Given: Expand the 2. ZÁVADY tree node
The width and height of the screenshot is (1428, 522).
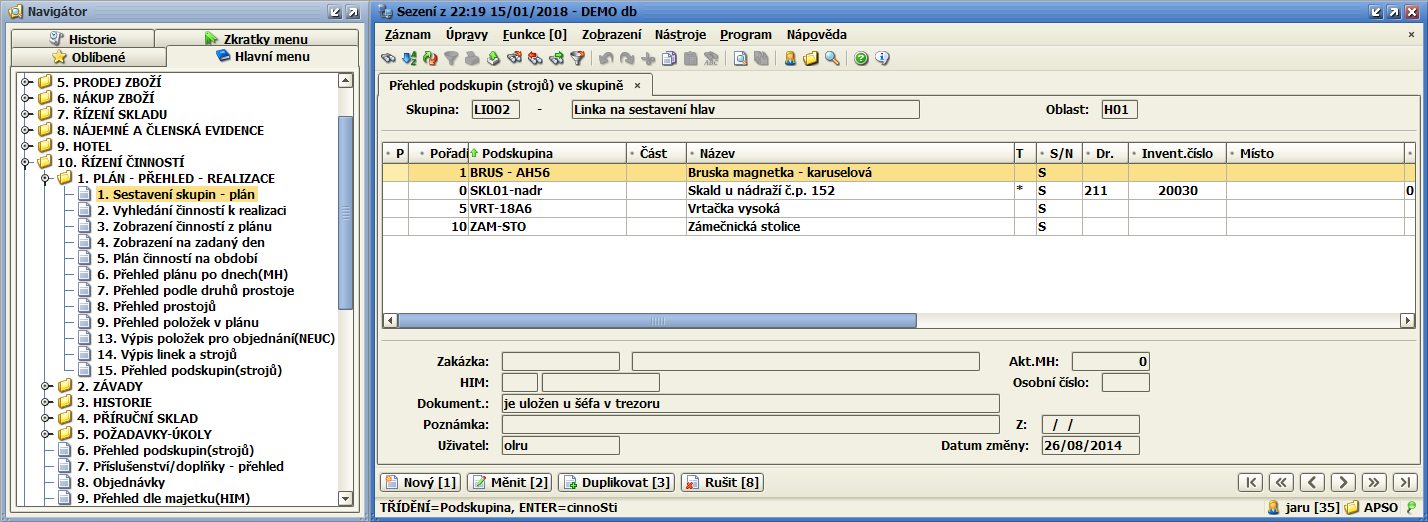Looking at the screenshot, I should (46, 386).
